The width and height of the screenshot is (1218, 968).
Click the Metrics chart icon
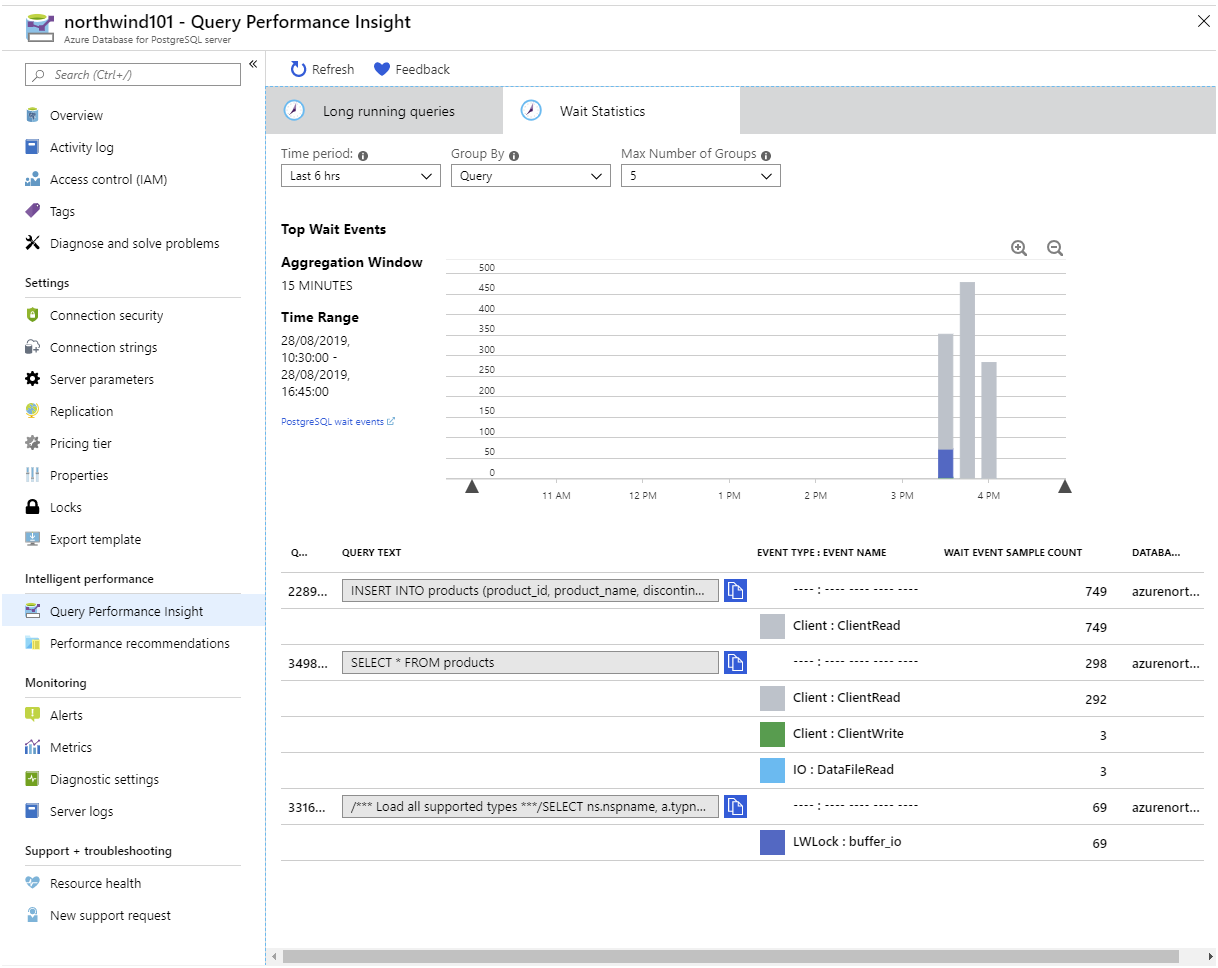click(x=33, y=747)
